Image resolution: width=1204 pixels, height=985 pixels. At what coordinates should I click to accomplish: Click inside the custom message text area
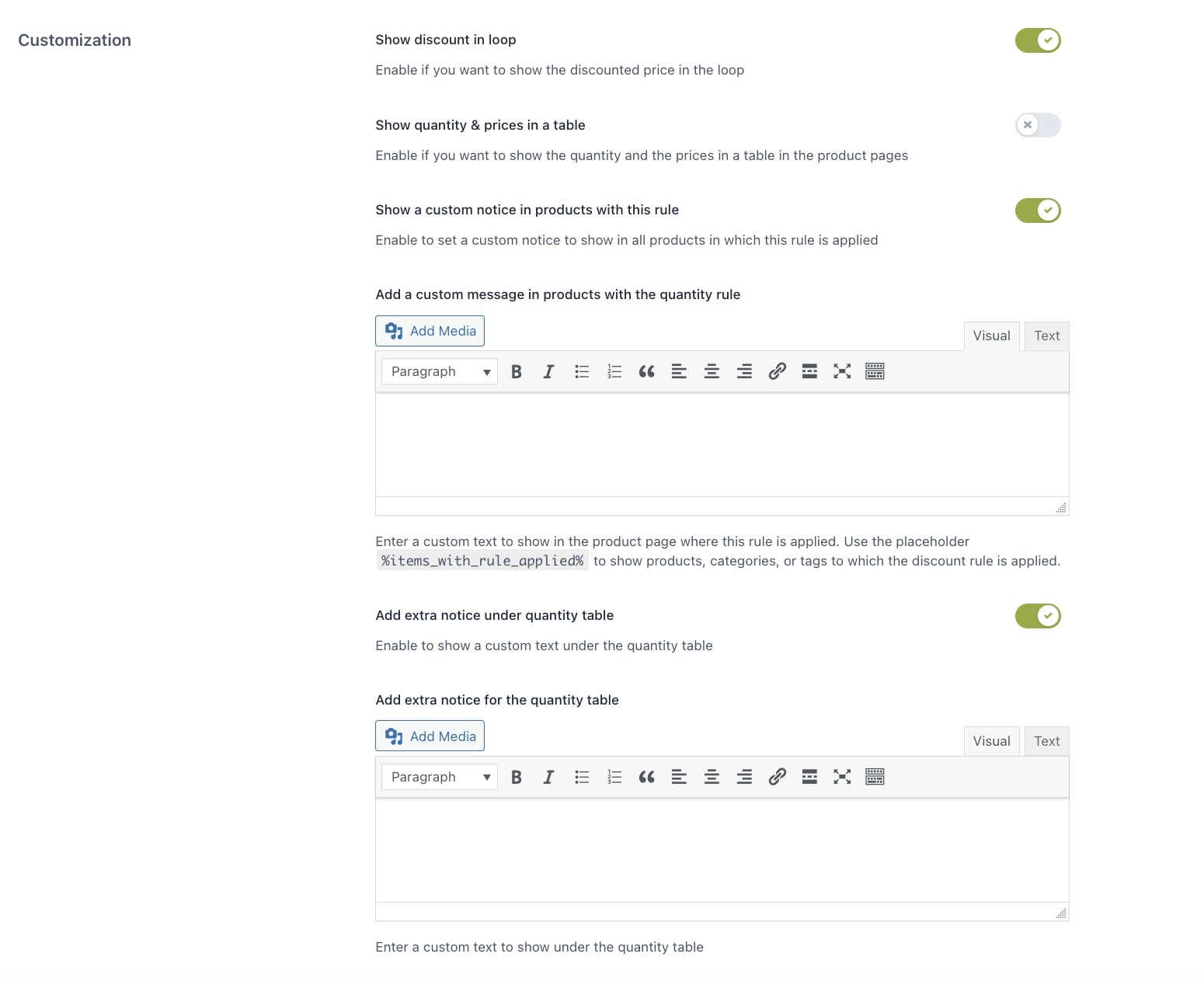(722, 444)
